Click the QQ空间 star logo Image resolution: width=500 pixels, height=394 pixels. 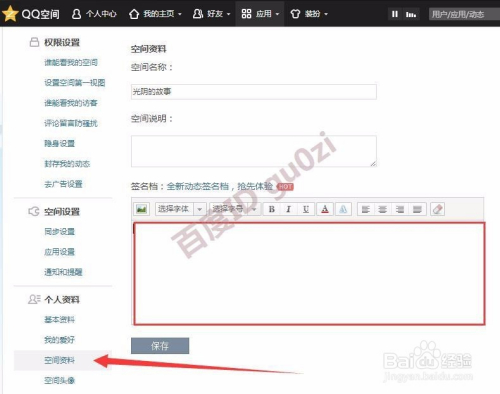[10, 14]
